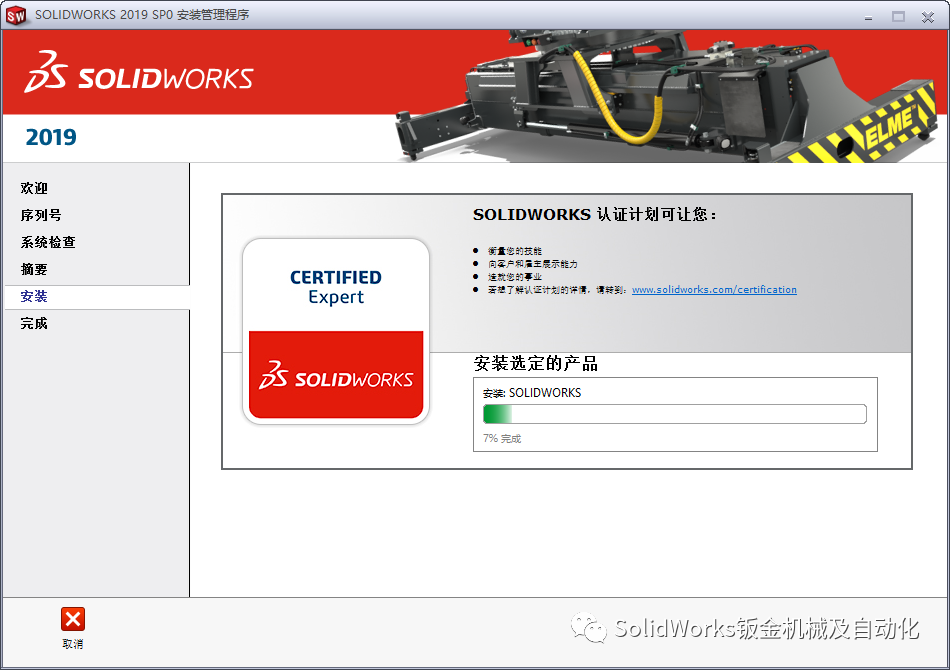Click the SOLIDWORKS Installation Manager icon in title bar
The width and height of the screenshot is (950, 670).
[x=15, y=15]
